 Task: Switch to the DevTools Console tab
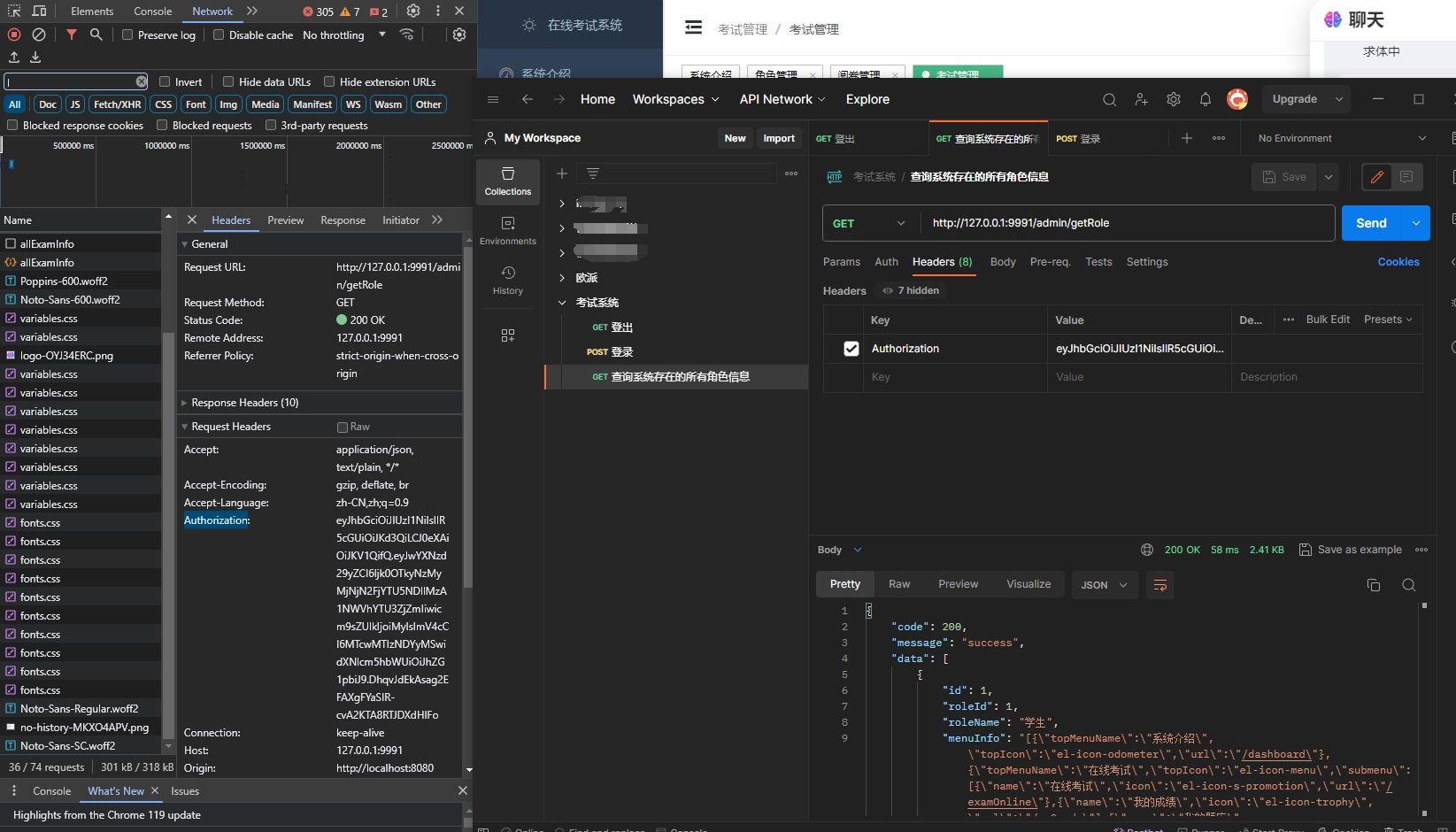coord(153,12)
